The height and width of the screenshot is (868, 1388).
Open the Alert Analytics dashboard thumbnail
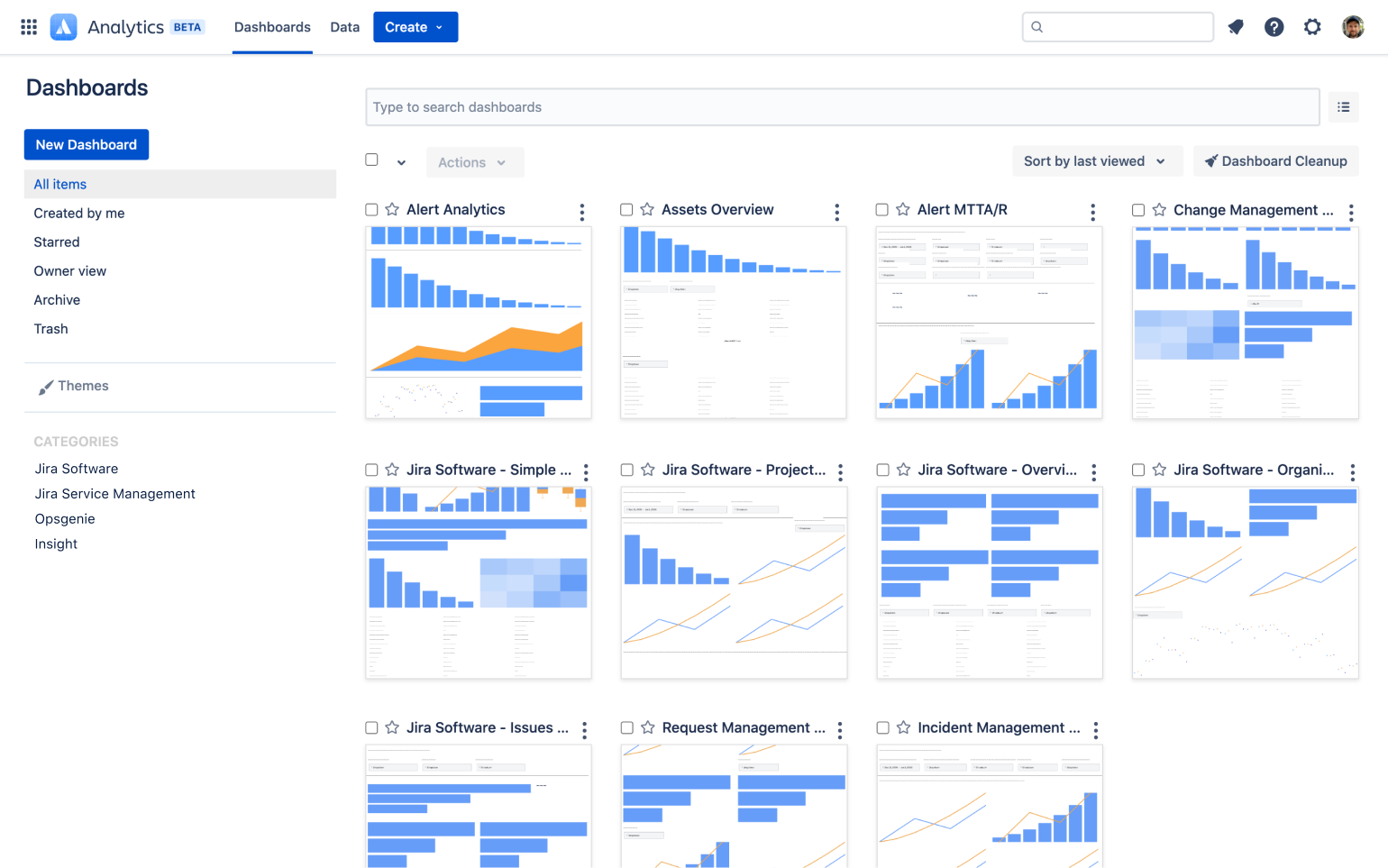[x=479, y=323]
